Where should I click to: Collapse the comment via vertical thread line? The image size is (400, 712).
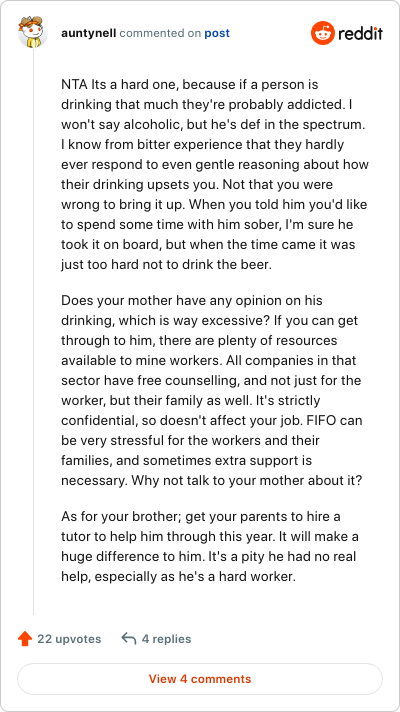33,331
